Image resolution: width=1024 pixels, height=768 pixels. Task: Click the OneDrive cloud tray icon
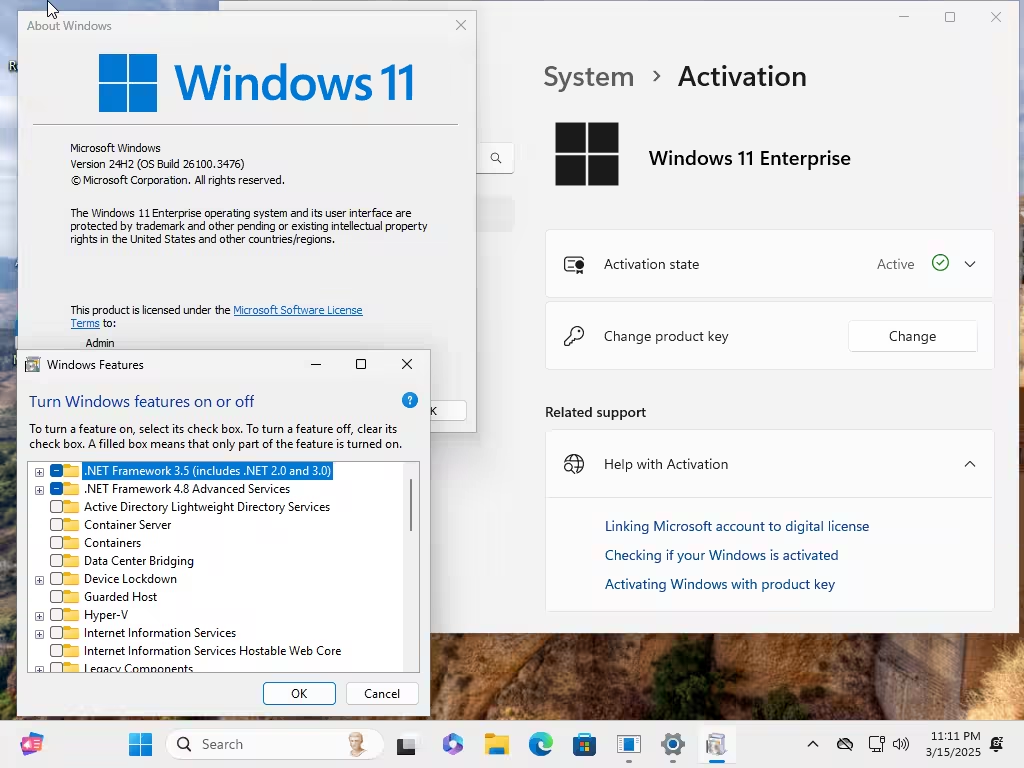click(x=845, y=744)
